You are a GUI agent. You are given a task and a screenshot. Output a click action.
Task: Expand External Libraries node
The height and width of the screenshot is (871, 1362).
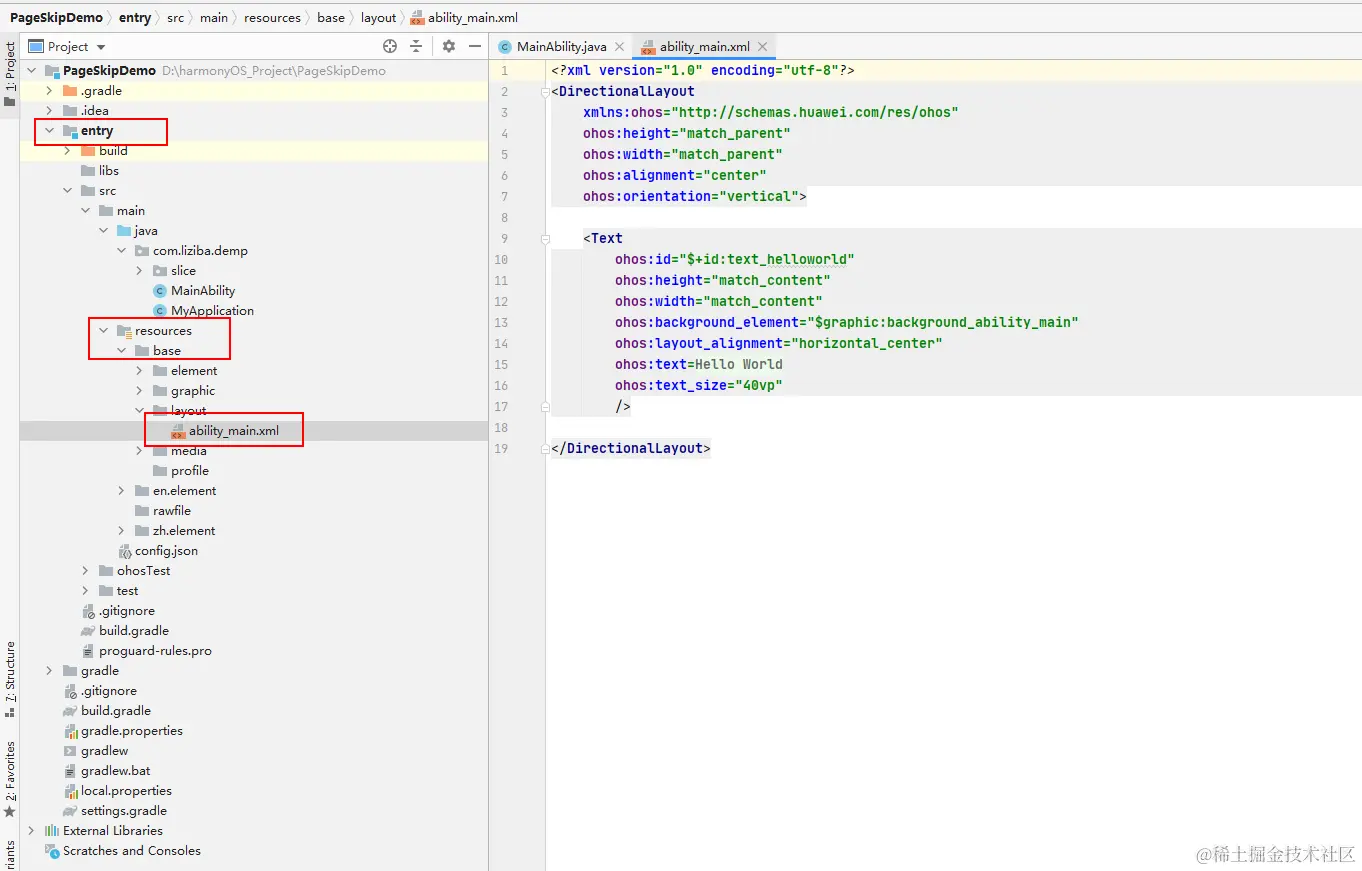tap(31, 831)
